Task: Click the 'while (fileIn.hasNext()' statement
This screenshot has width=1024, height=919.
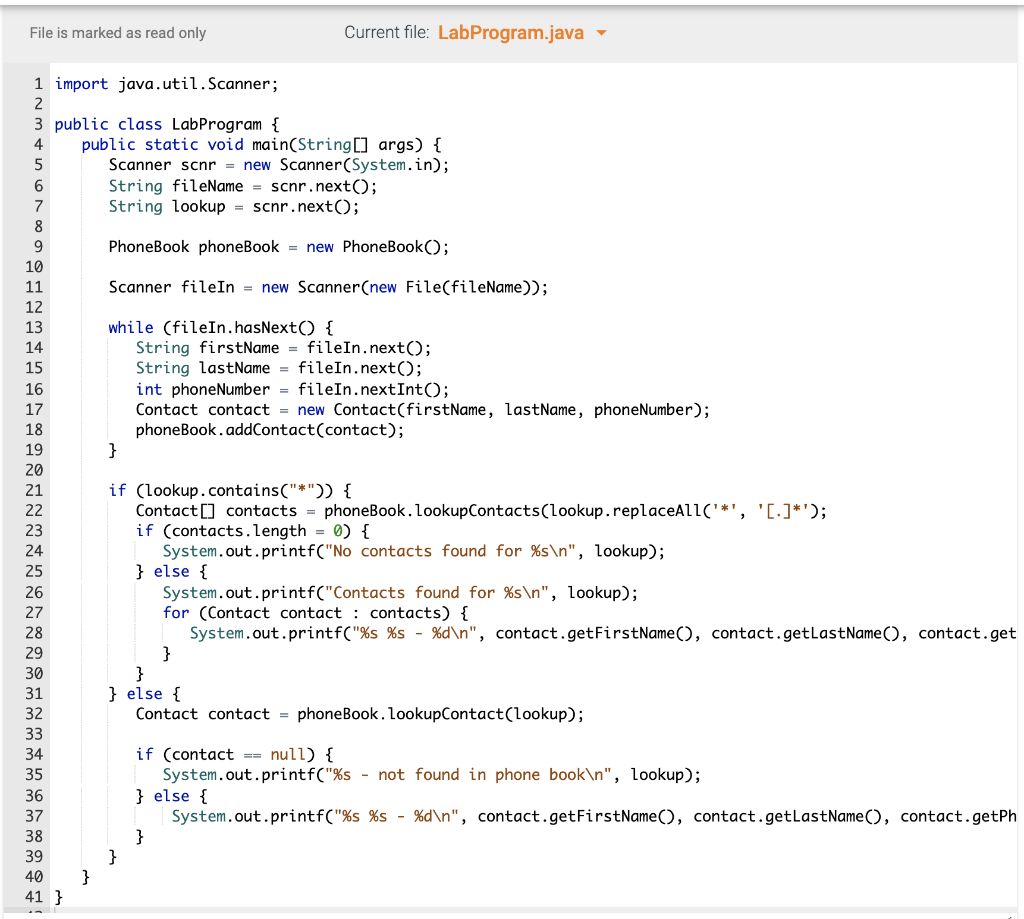Action: tap(221, 328)
